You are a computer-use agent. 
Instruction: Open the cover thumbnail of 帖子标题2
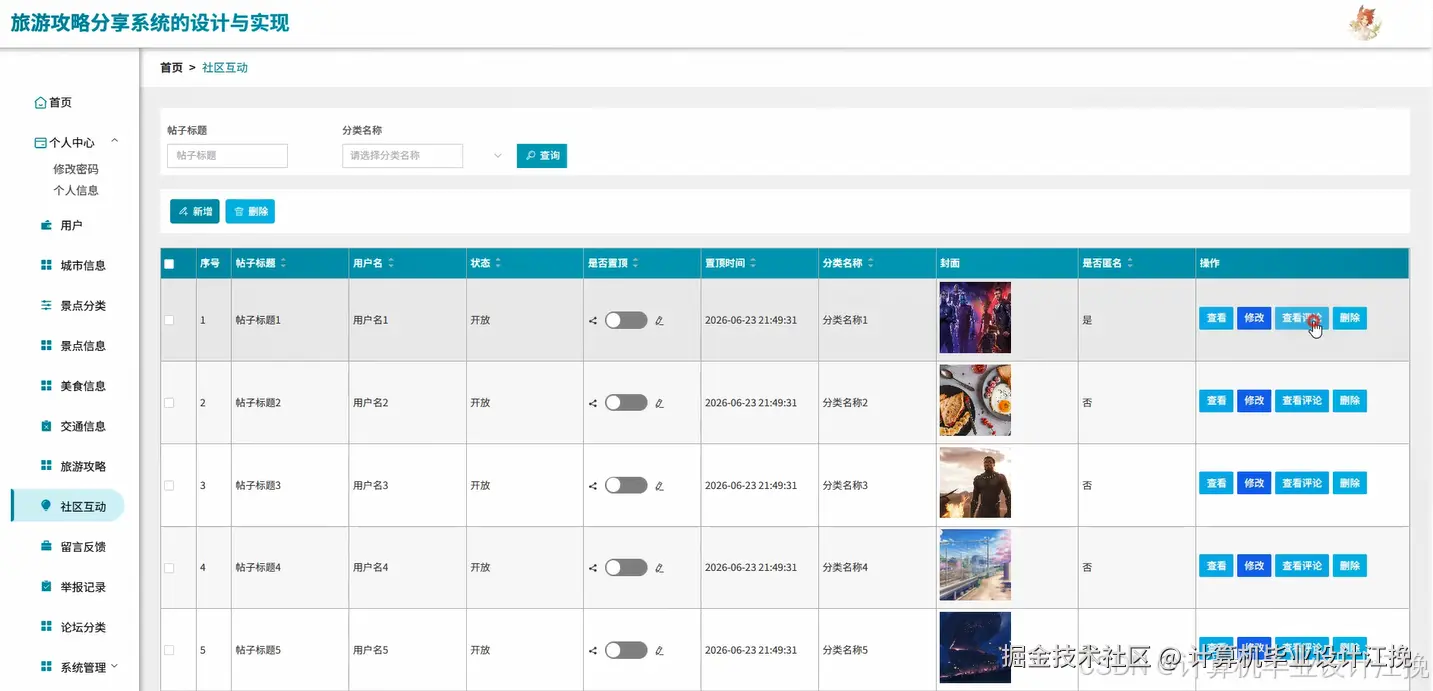pos(975,400)
